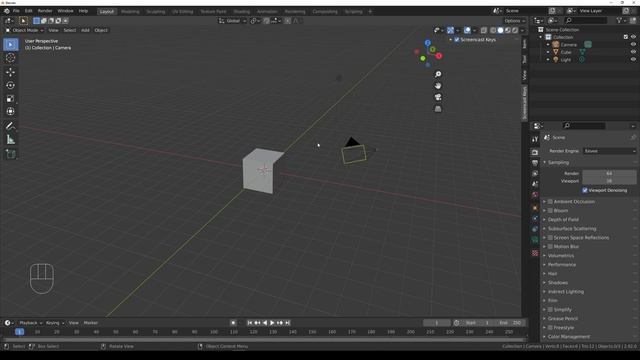Select the Scale tool

tap(11, 98)
